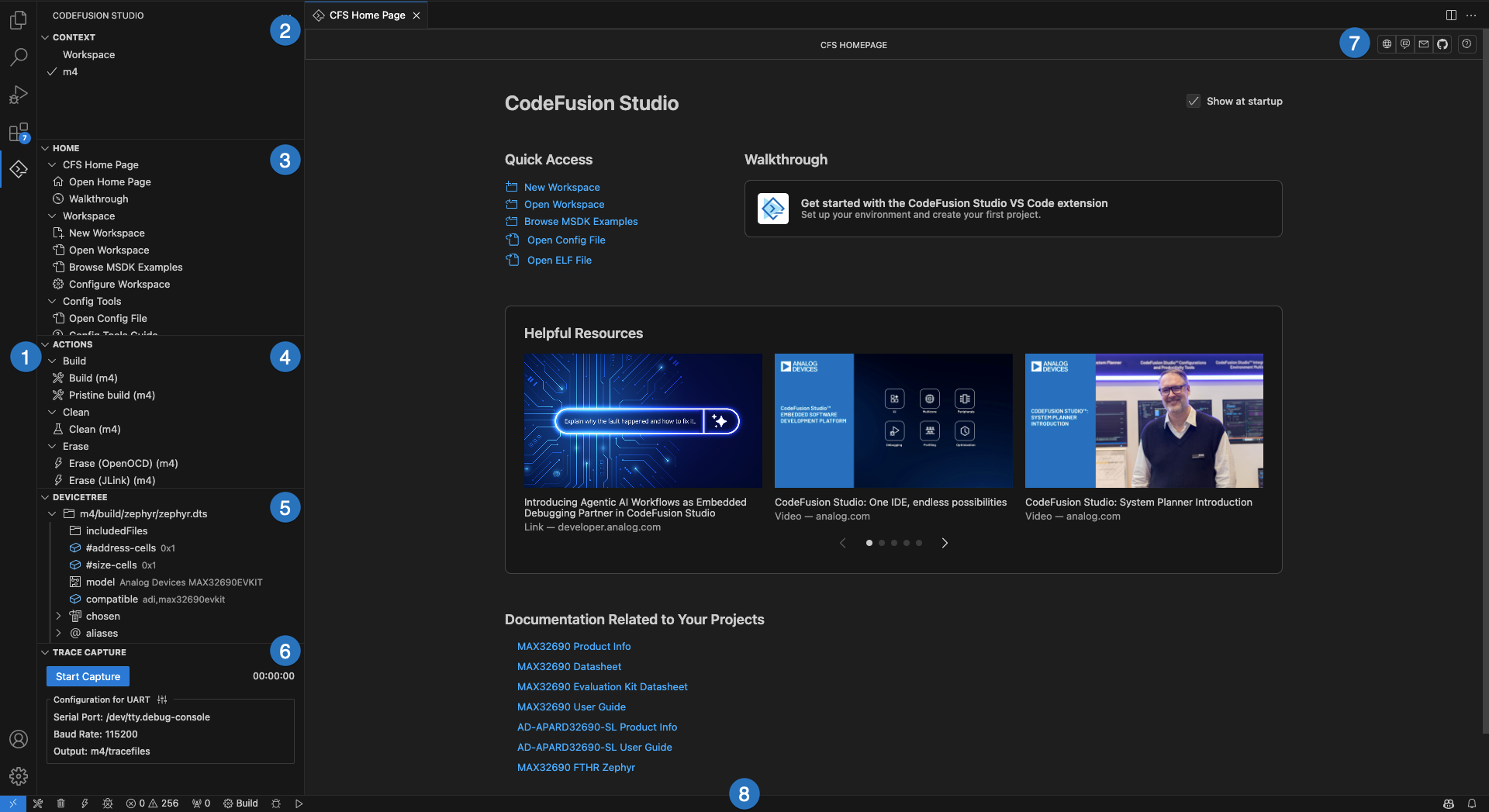Select the checked m4 context
The width and height of the screenshot is (1489, 812).
coord(70,71)
